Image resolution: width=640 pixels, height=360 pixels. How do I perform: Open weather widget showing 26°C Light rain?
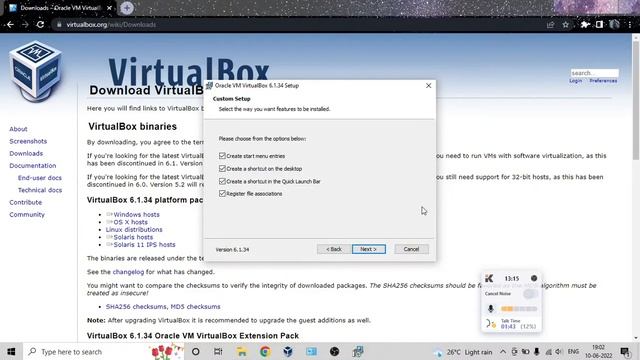pyautogui.click(x=463, y=351)
